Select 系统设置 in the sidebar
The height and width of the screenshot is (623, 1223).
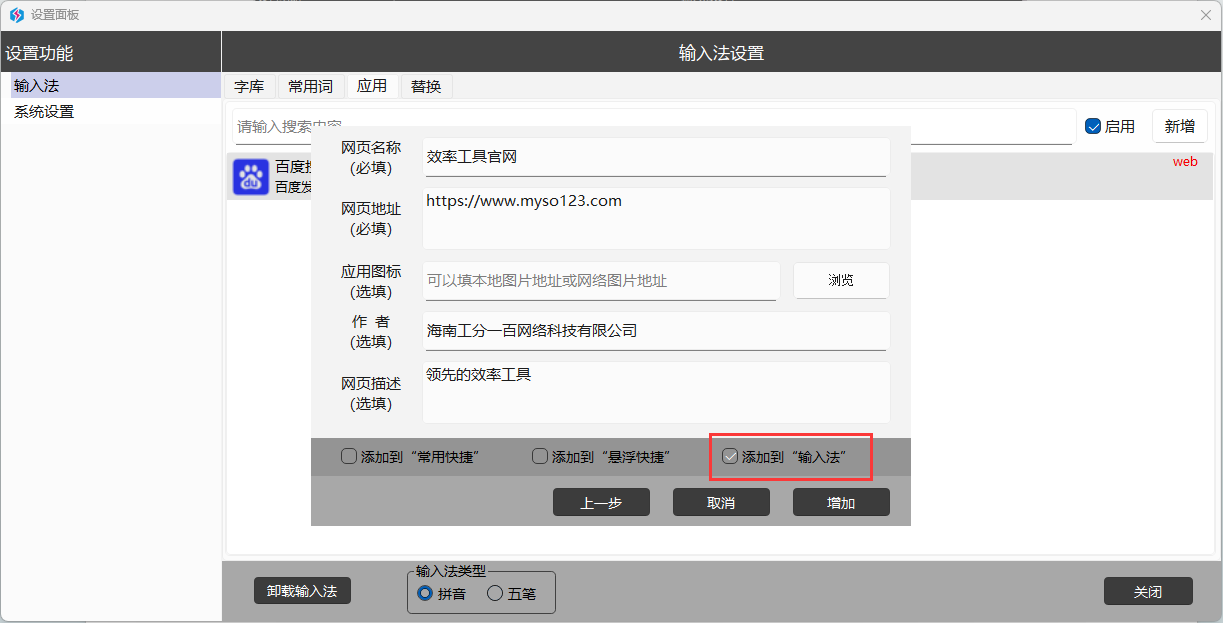click(44, 112)
